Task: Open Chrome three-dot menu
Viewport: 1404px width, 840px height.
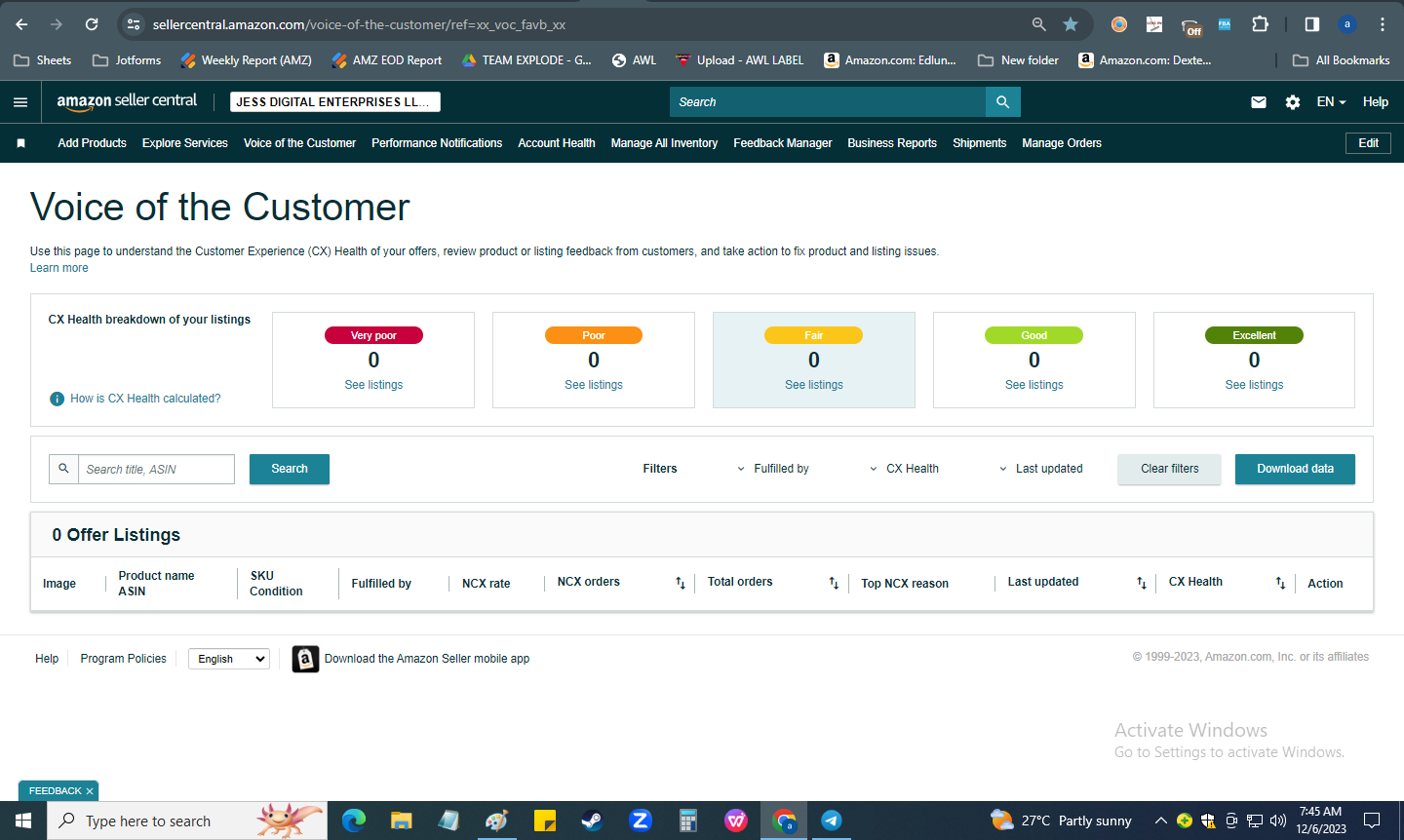Action: 1383,24
